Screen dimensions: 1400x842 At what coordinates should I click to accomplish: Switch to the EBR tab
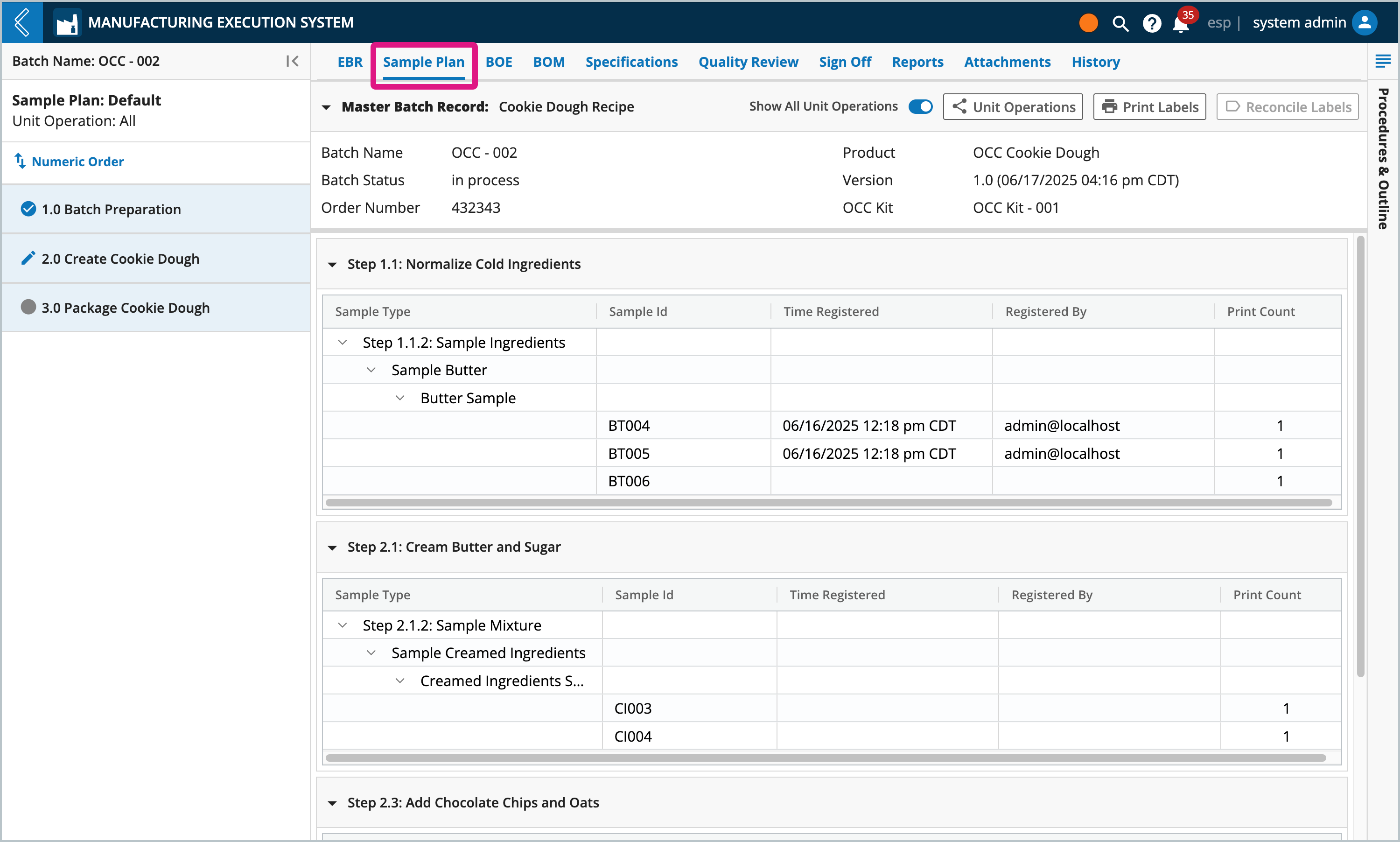click(350, 62)
